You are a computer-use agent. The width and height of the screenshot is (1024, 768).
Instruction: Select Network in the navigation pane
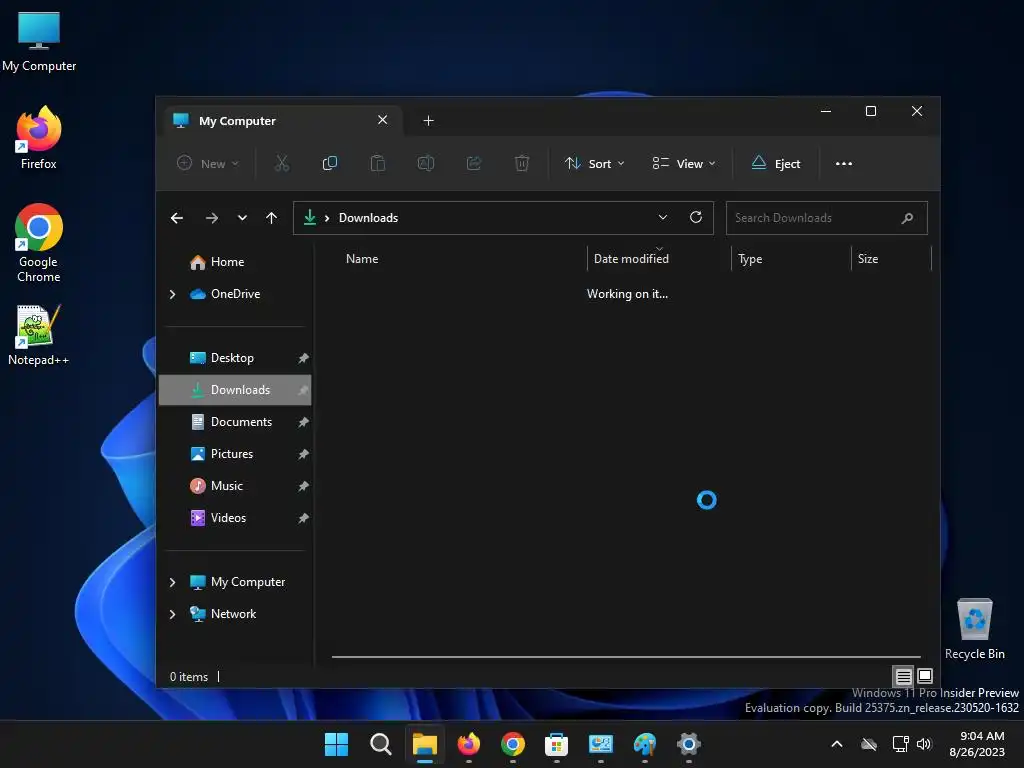235,614
